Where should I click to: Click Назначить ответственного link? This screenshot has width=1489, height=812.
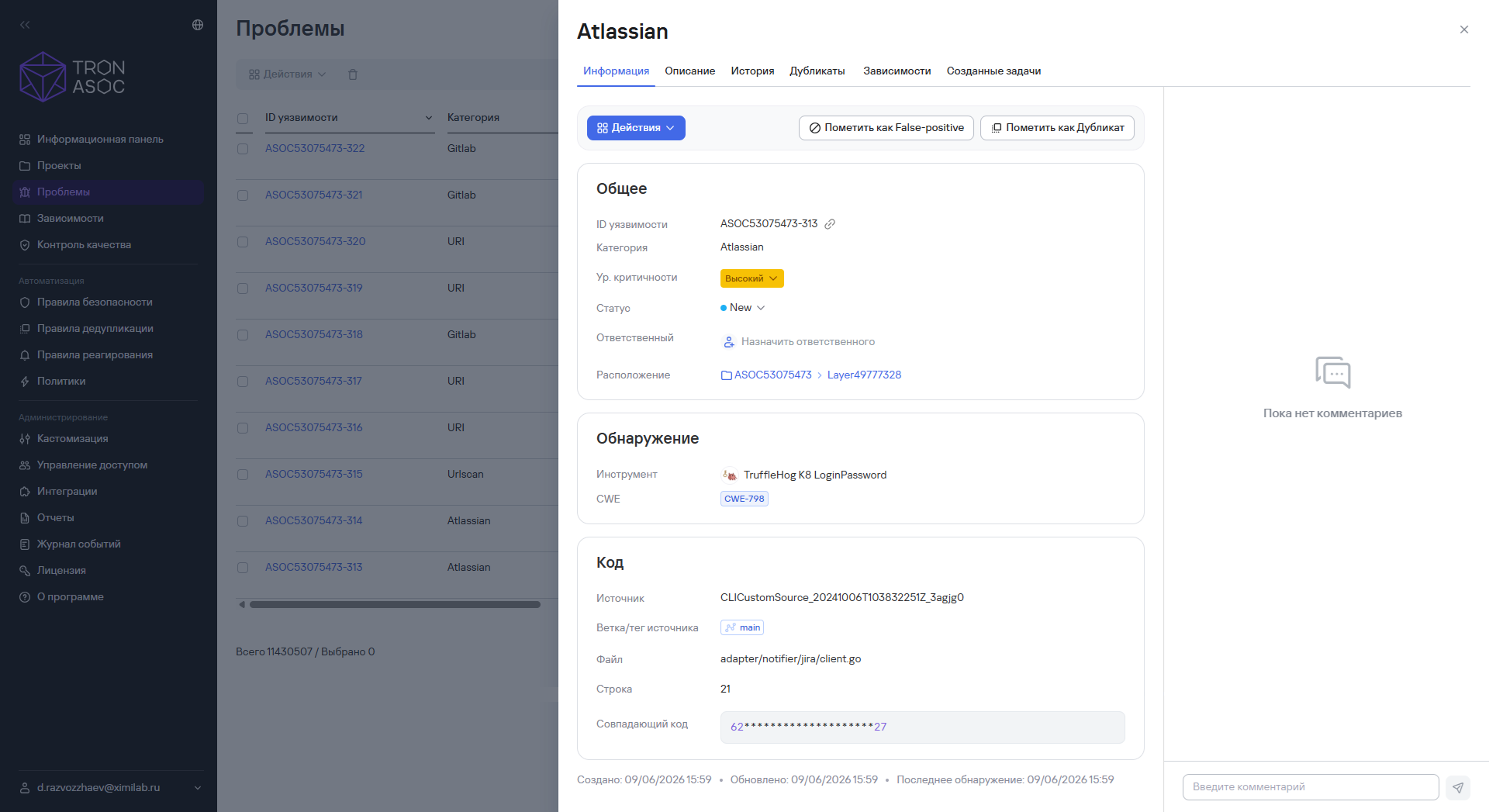coord(807,342)
